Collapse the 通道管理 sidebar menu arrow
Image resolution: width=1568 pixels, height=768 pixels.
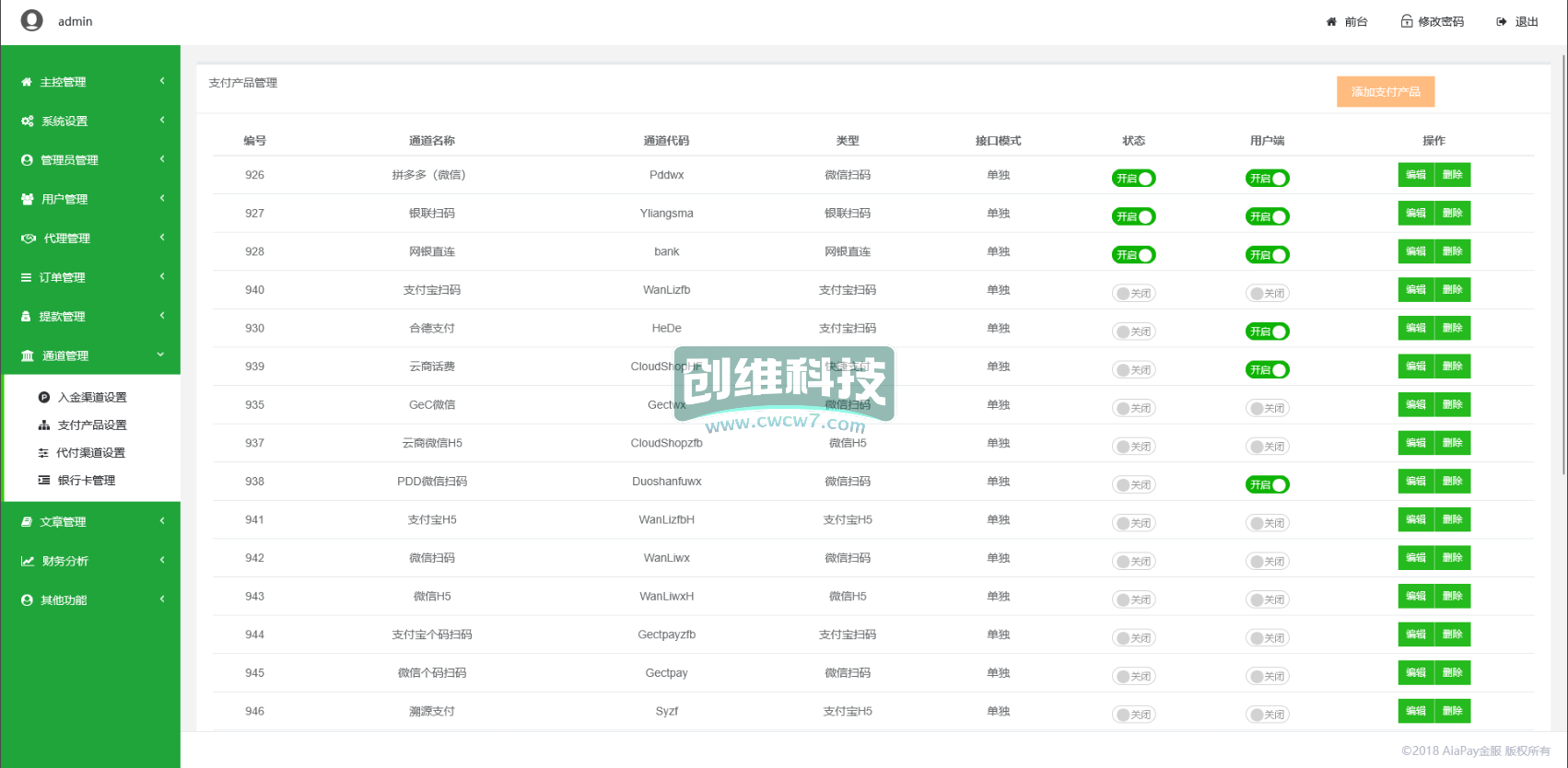161,355
